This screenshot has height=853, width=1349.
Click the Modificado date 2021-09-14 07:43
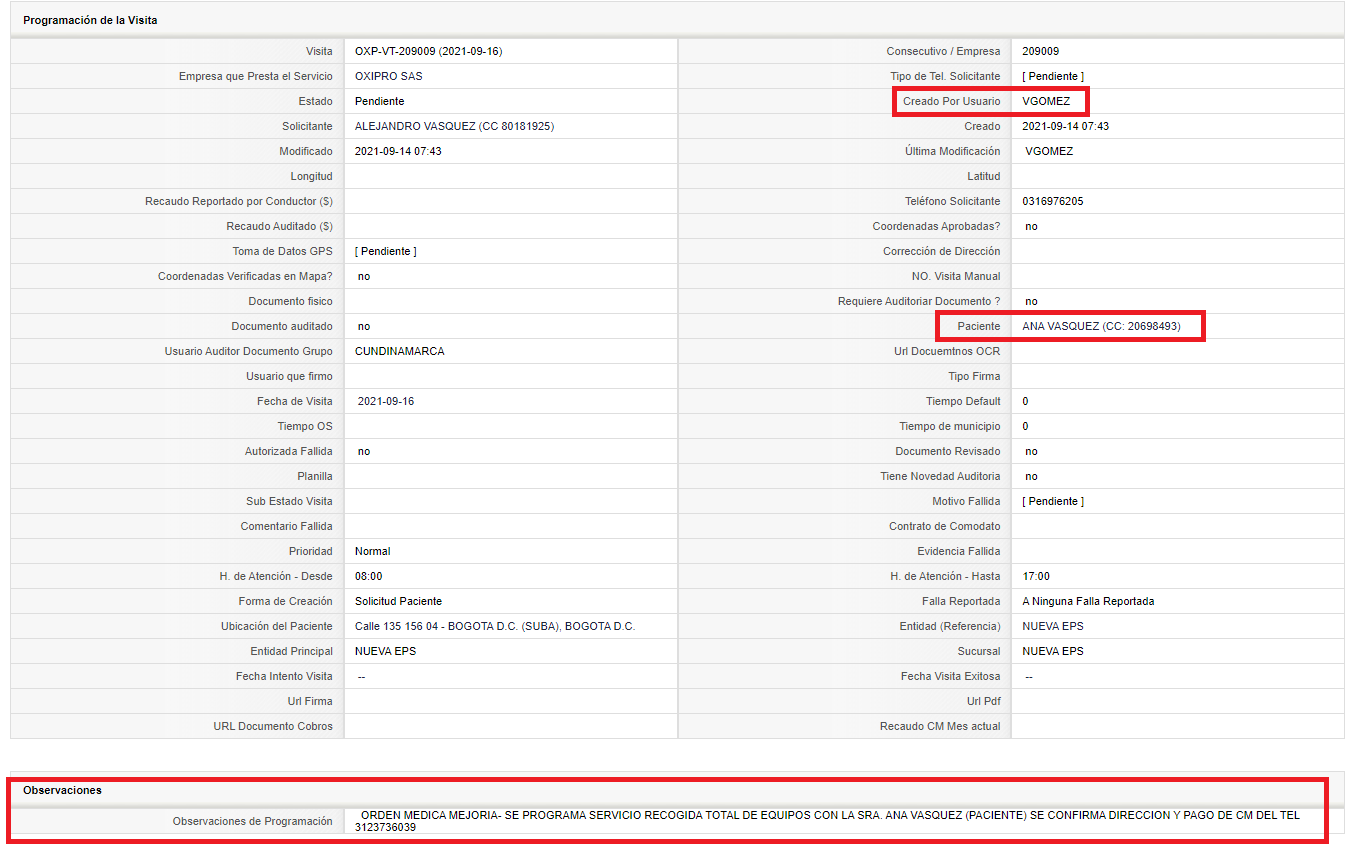tap(398, 151)
